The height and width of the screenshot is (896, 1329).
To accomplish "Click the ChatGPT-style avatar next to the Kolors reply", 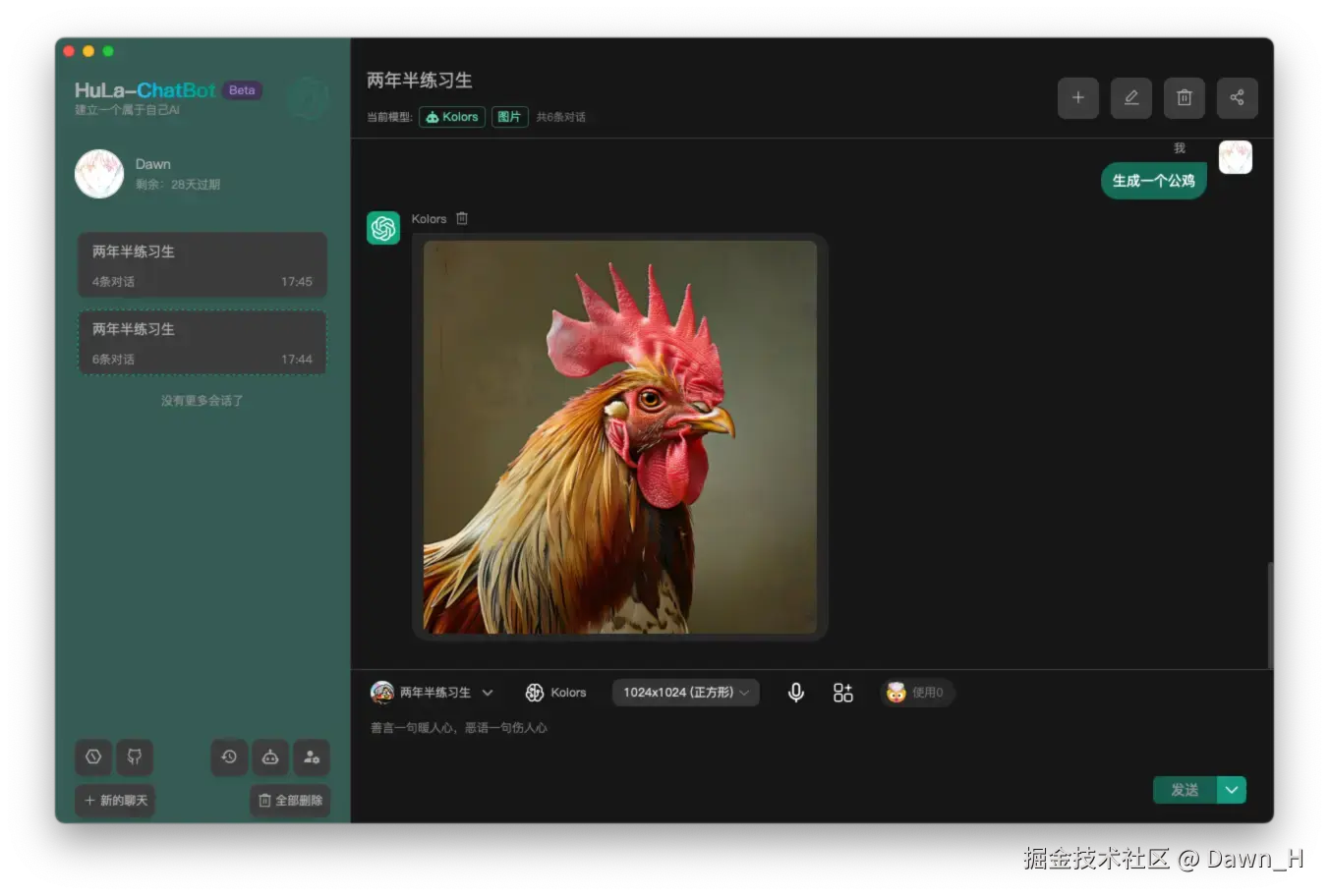I will (x=383, y=228).
